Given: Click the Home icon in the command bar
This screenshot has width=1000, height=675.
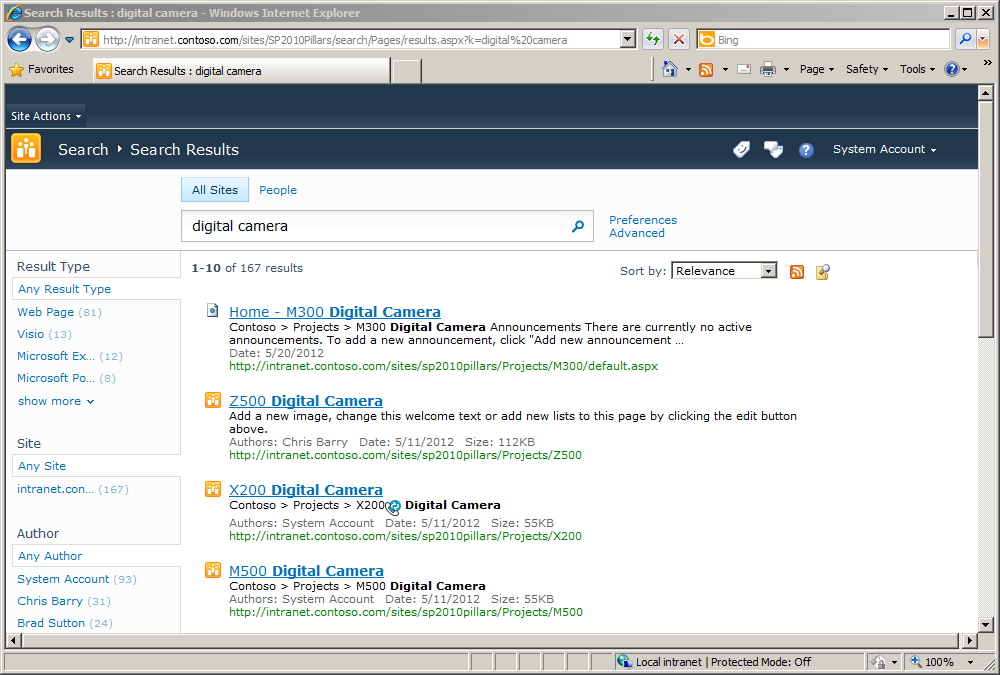Looking at the screenshot, I should pyautogui.click(x=670, y=69).
